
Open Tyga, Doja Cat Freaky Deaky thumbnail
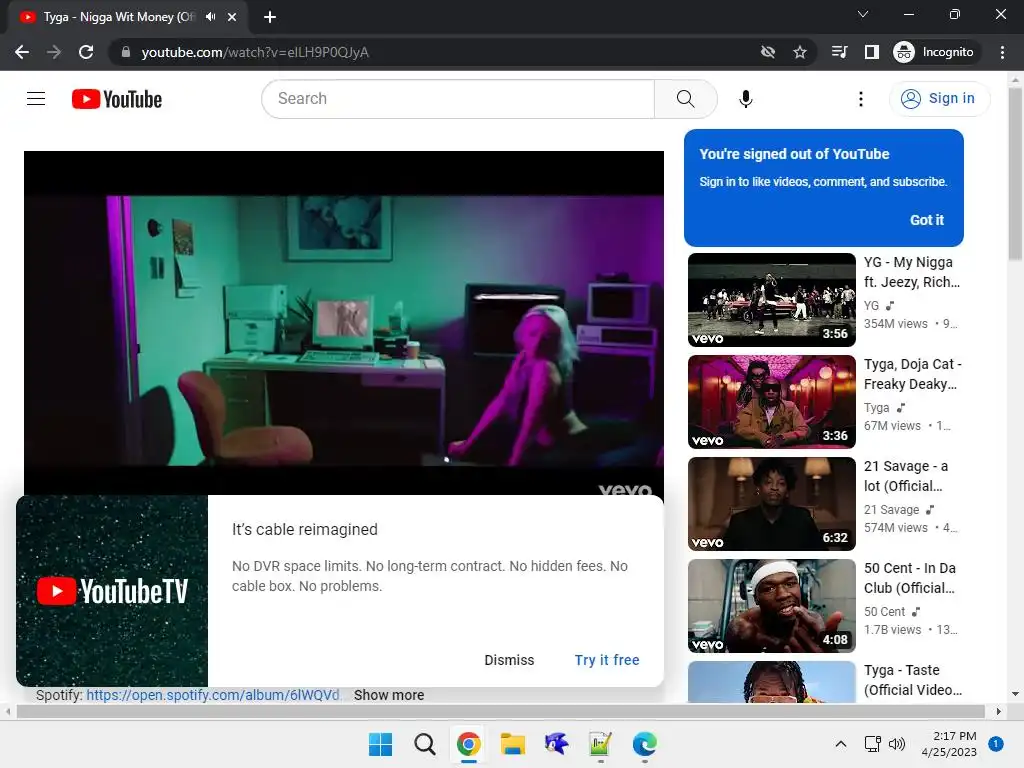(771, 402)
